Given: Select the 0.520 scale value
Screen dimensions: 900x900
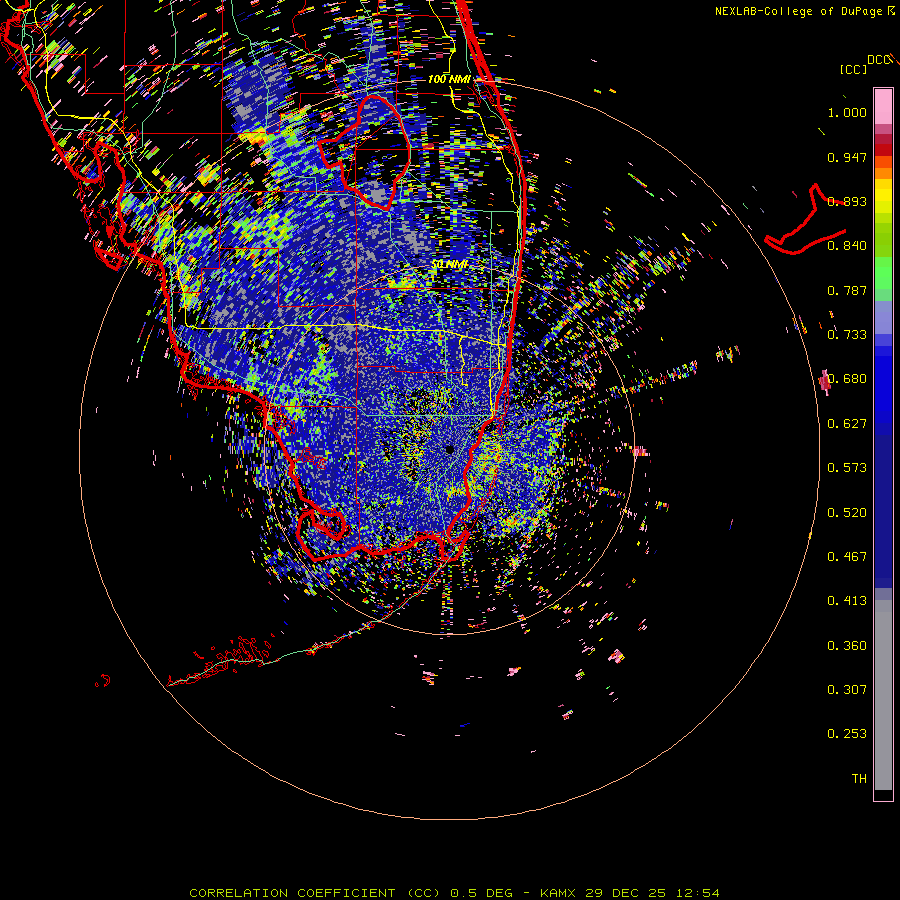Looking at the screenshot, I should point(847,513).
